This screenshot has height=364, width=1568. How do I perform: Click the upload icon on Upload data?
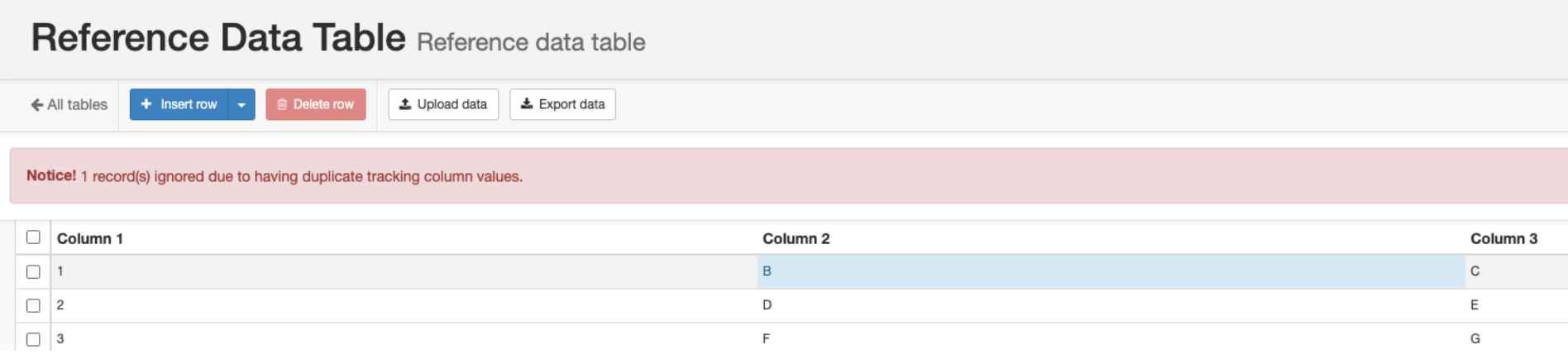pos(405,104)
